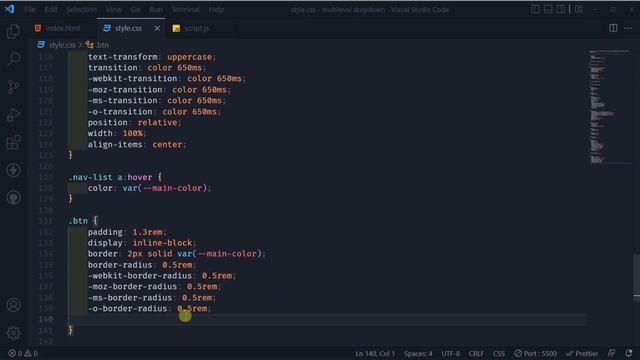Click -moz-transition: color 650ms line
640x360 pixels.
pyautogui.click(x=159, y=89)
